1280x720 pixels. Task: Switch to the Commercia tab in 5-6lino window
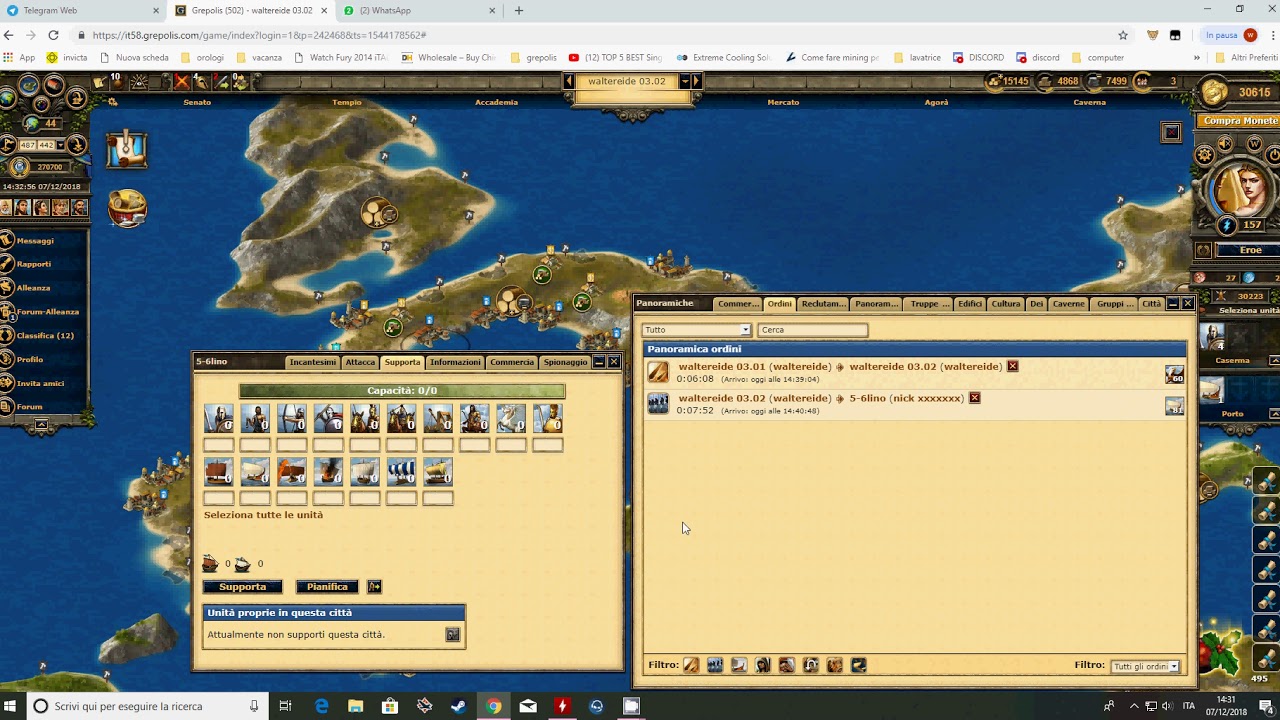512,362
